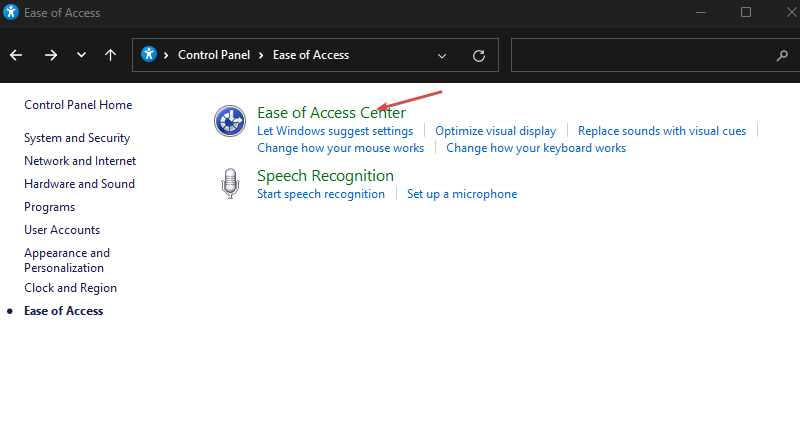Click inside the Control Panel search box

tap(656, 55)
